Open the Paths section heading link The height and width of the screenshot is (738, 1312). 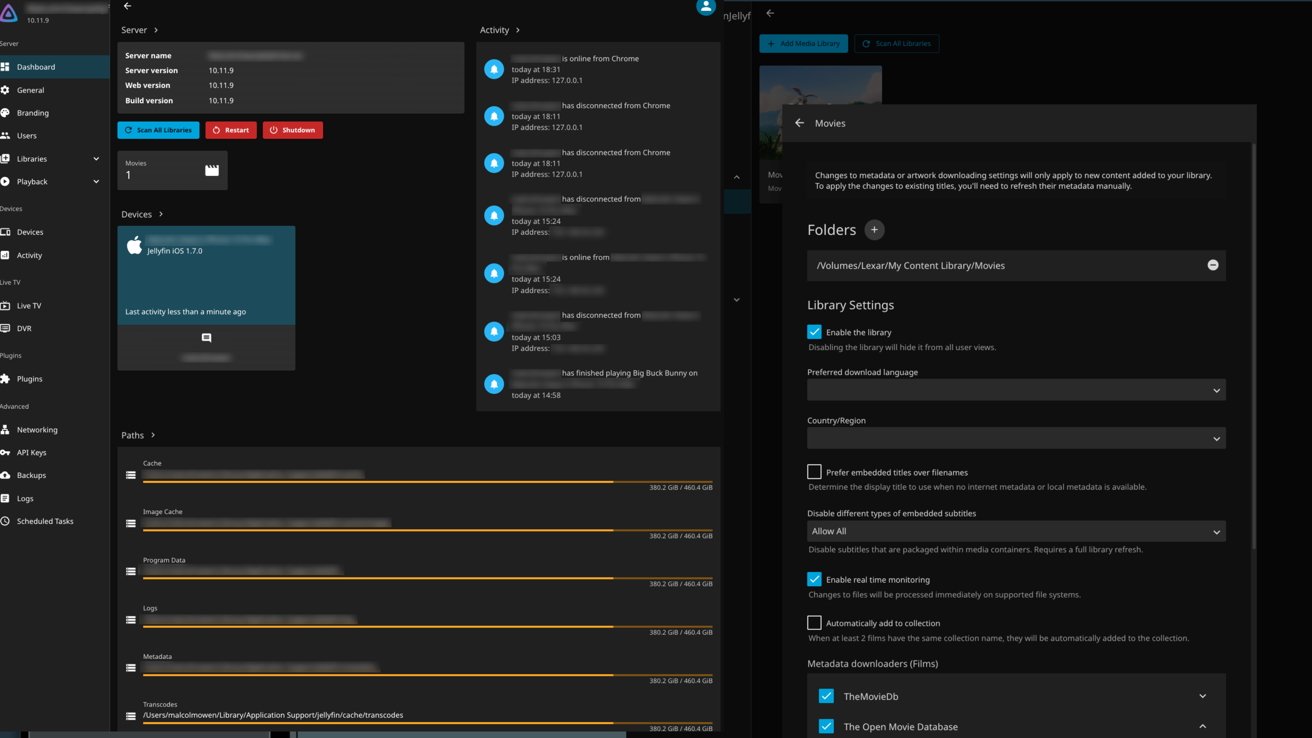138,435
